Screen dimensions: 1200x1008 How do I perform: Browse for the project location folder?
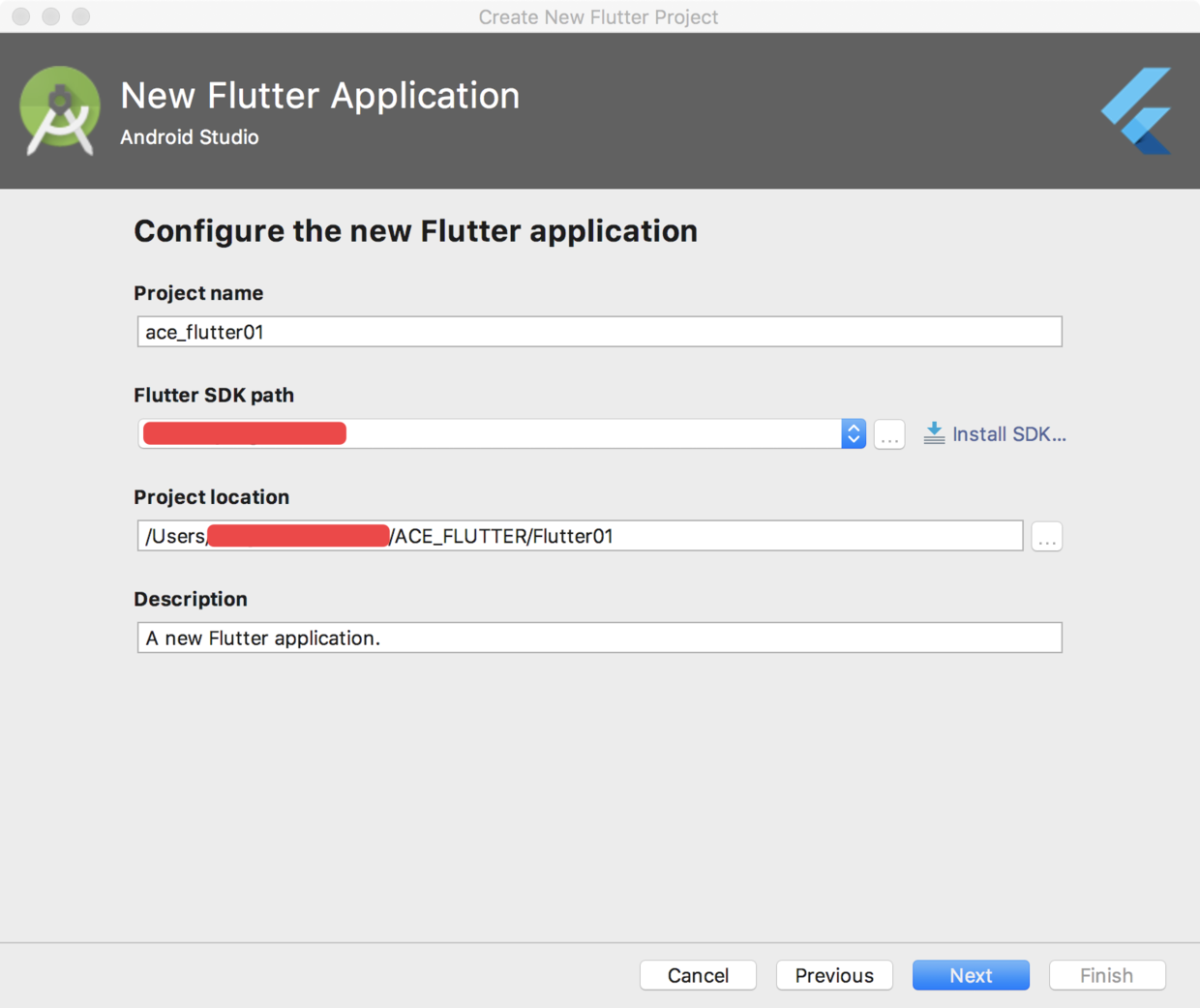[x=1046, y=537]
